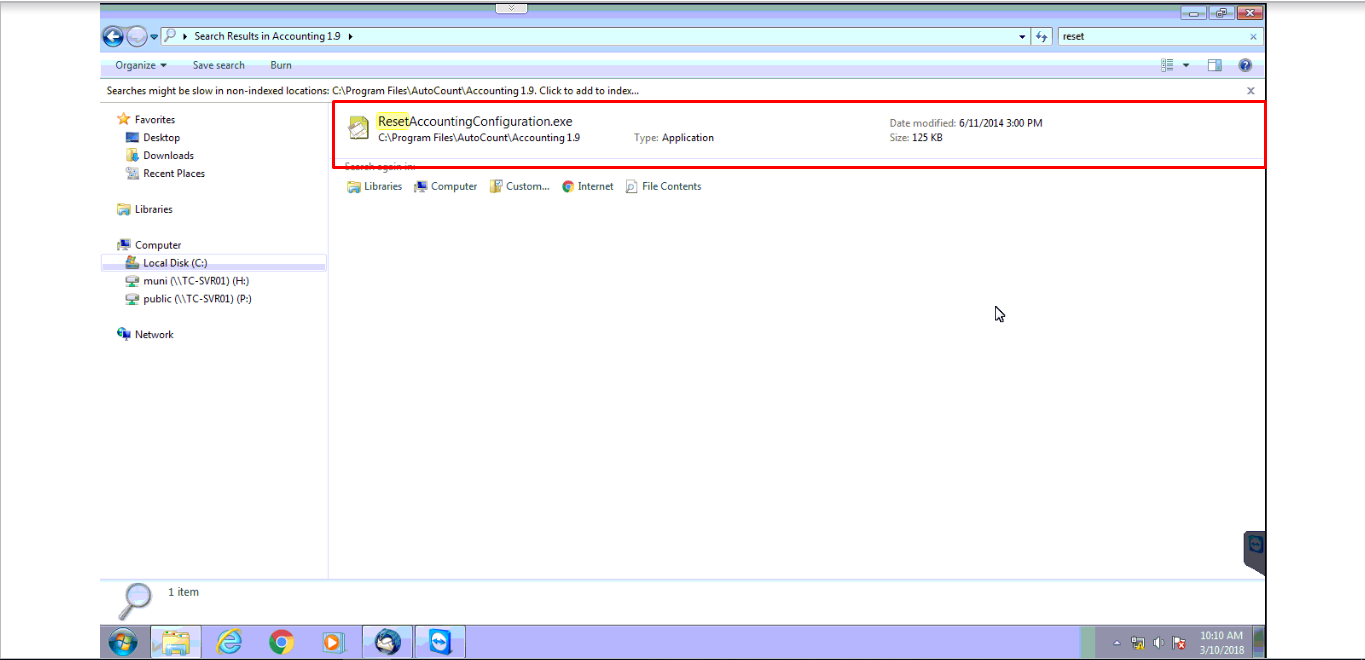The width and height of the screenshot is (1365, 660).
Task: Open the Windows Start menu
Action: click(124, 642)
